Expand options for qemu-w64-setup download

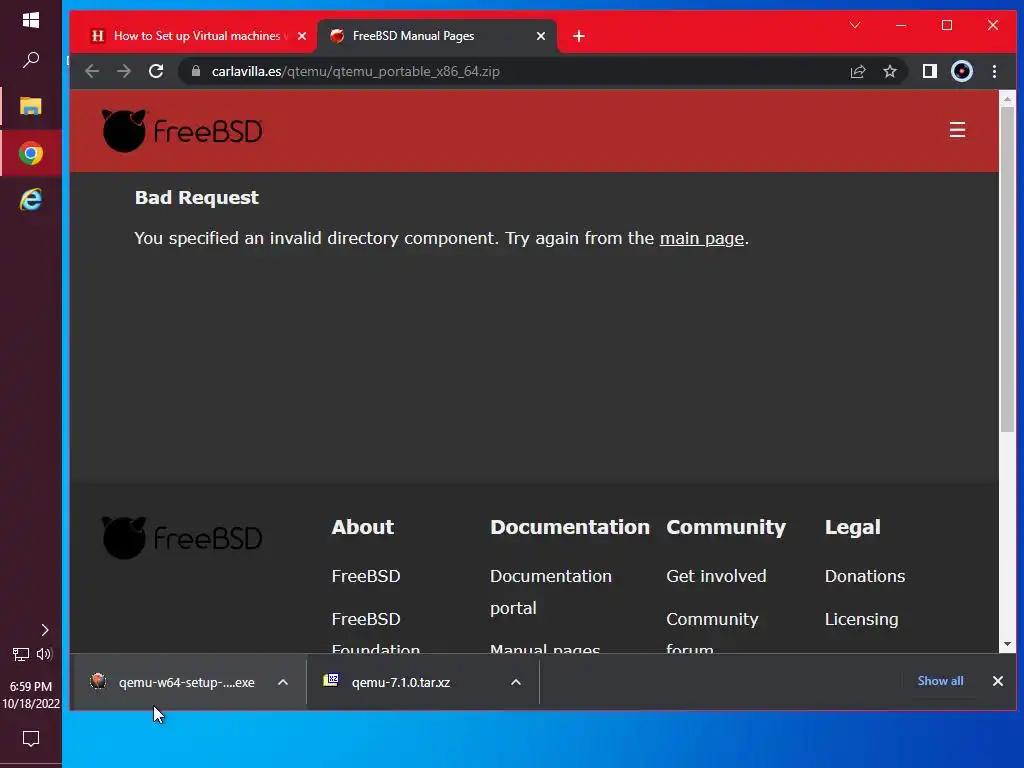pos(283,682)
